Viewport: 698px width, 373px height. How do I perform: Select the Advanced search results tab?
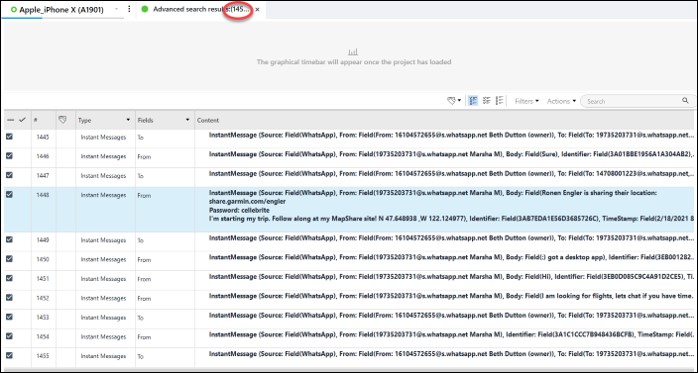pos(200,9)
